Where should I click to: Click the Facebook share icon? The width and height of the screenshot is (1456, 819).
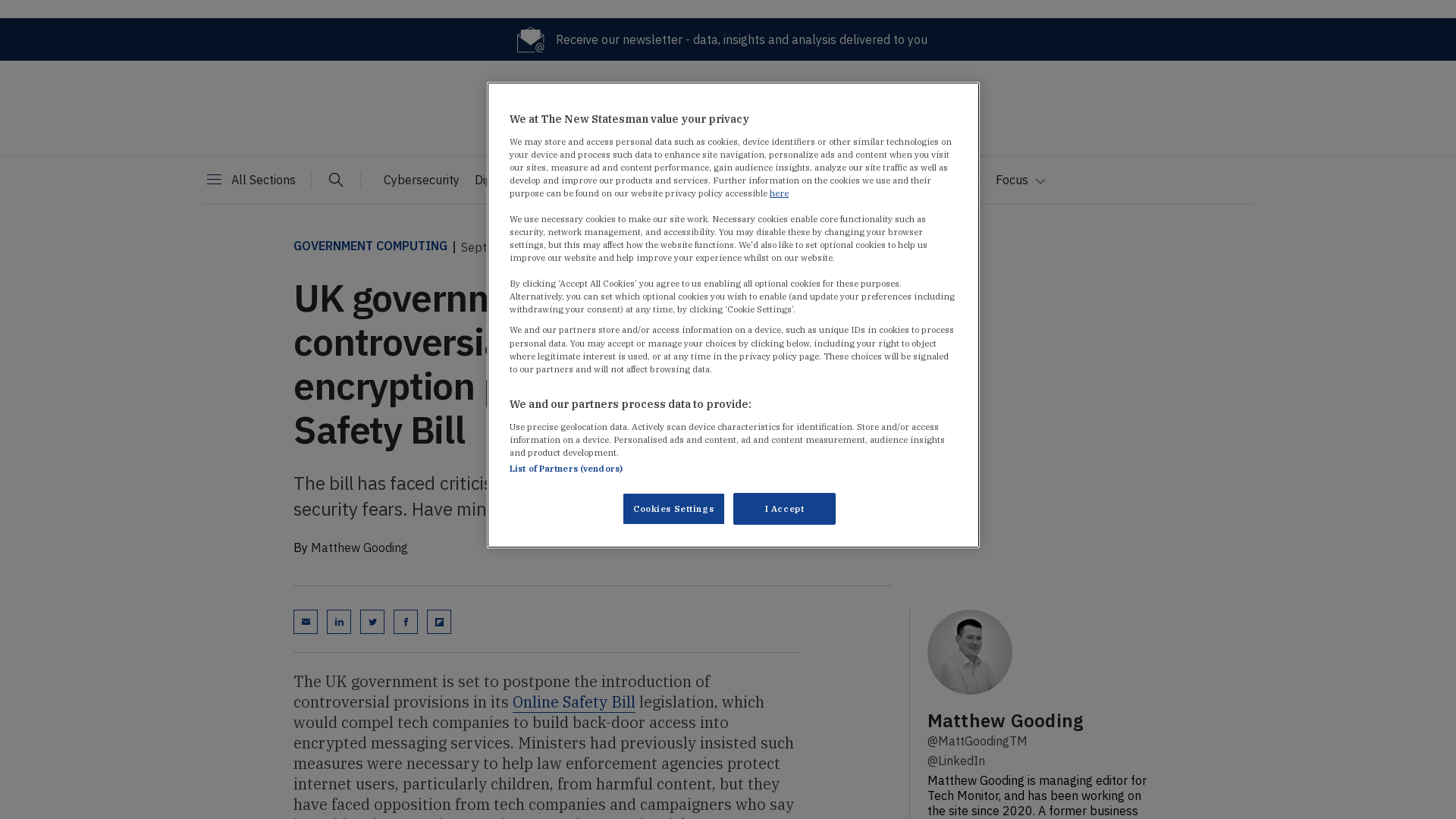(x=405, y=621)
